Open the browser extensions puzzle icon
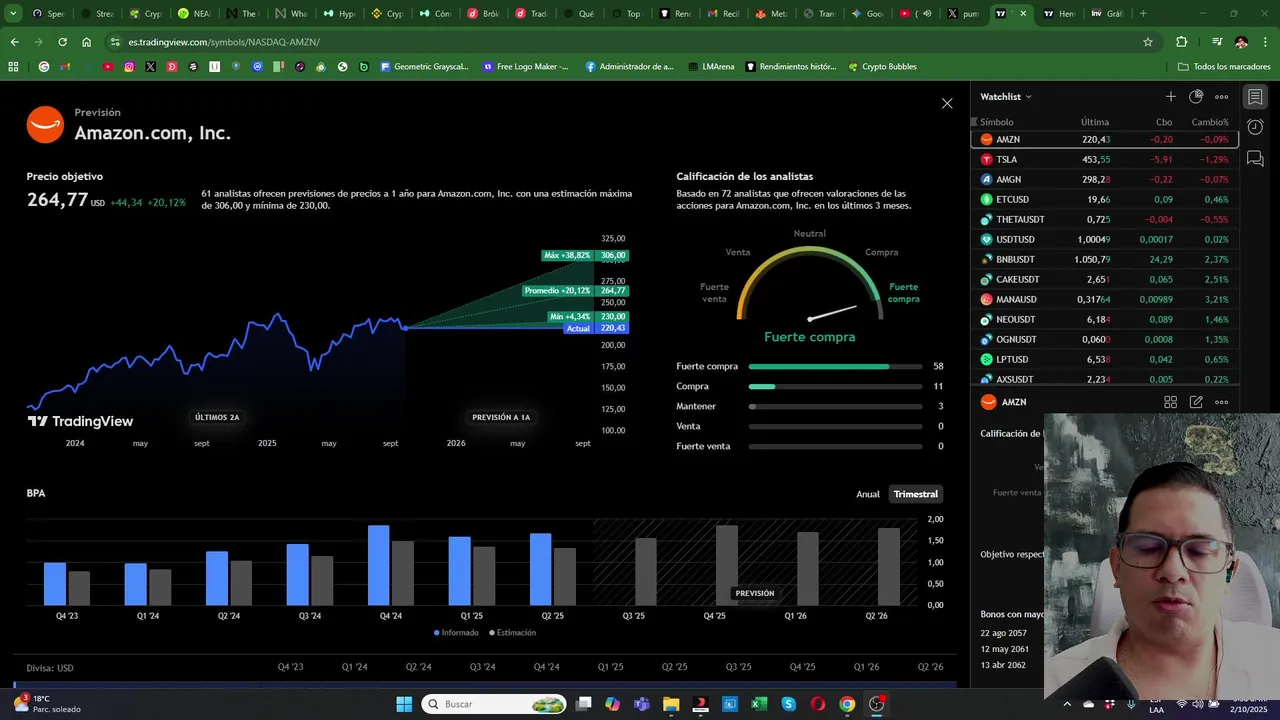This screenshot has width=1280, height=720. coord(1182,42)
